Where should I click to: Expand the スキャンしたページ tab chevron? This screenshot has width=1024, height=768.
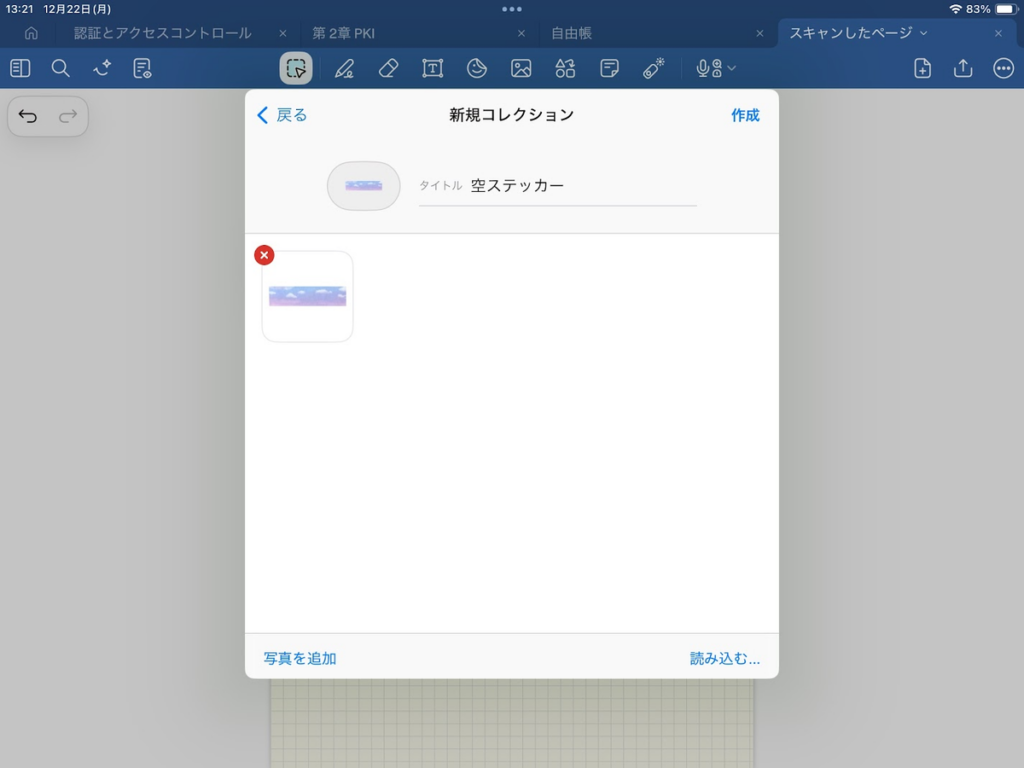tap(923, 33)
